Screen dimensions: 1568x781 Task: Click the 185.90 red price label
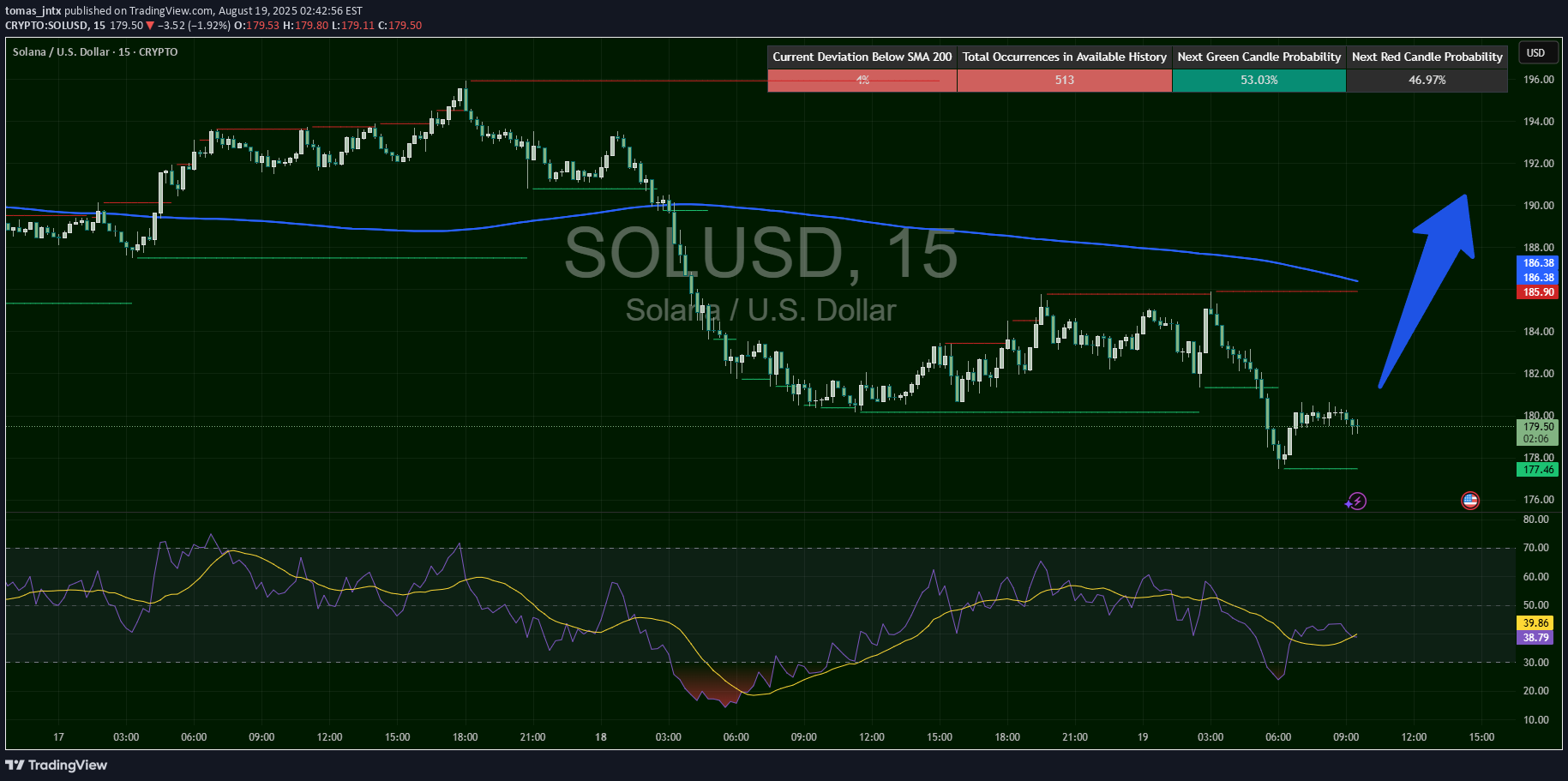pyautogui.click(x=1538, y=292)
